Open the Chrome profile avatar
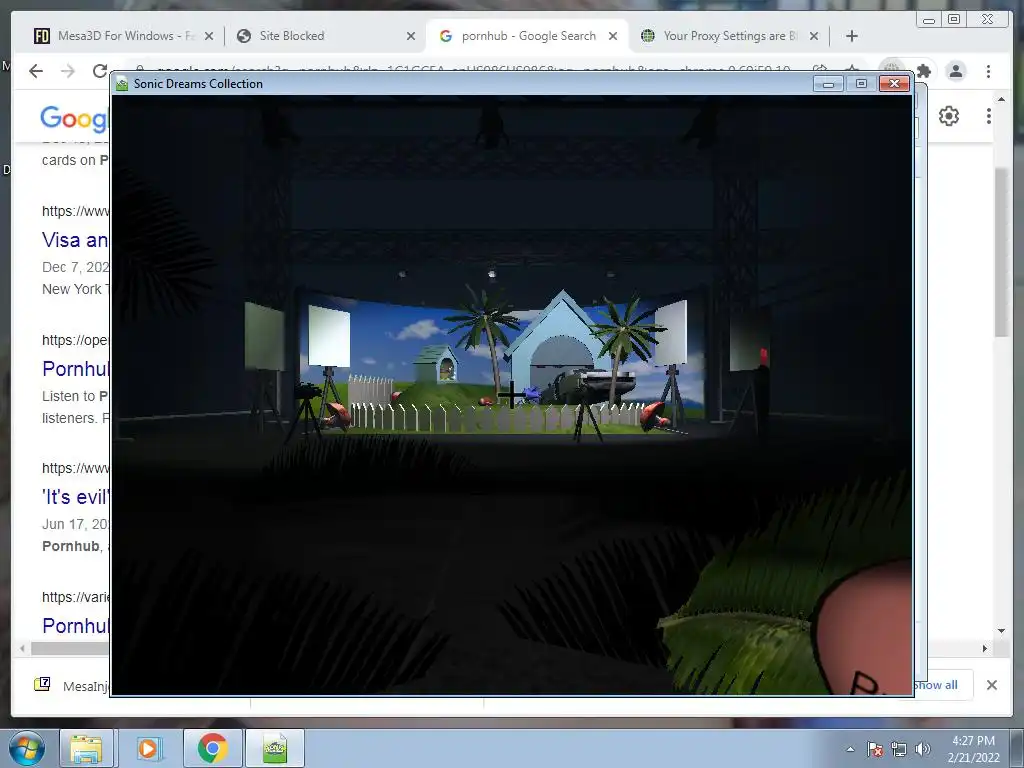The width and height of the screenshot is (1024, 768). 955,71
